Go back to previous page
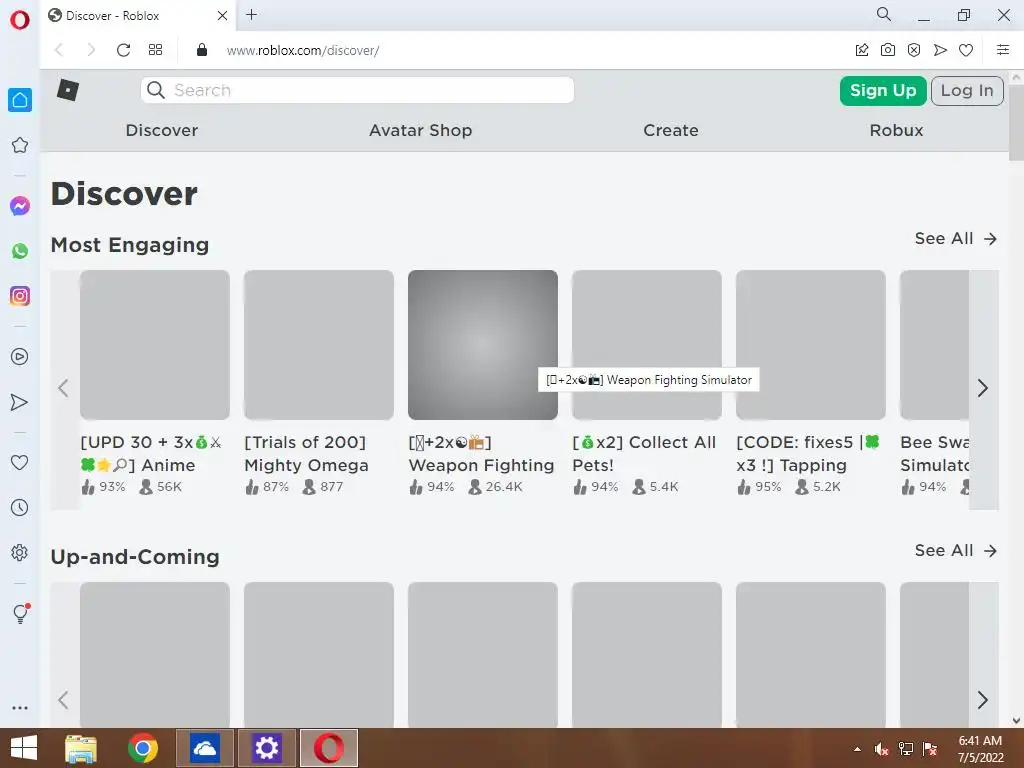This screenshot has height=768, width=1024. click(59, 50)
